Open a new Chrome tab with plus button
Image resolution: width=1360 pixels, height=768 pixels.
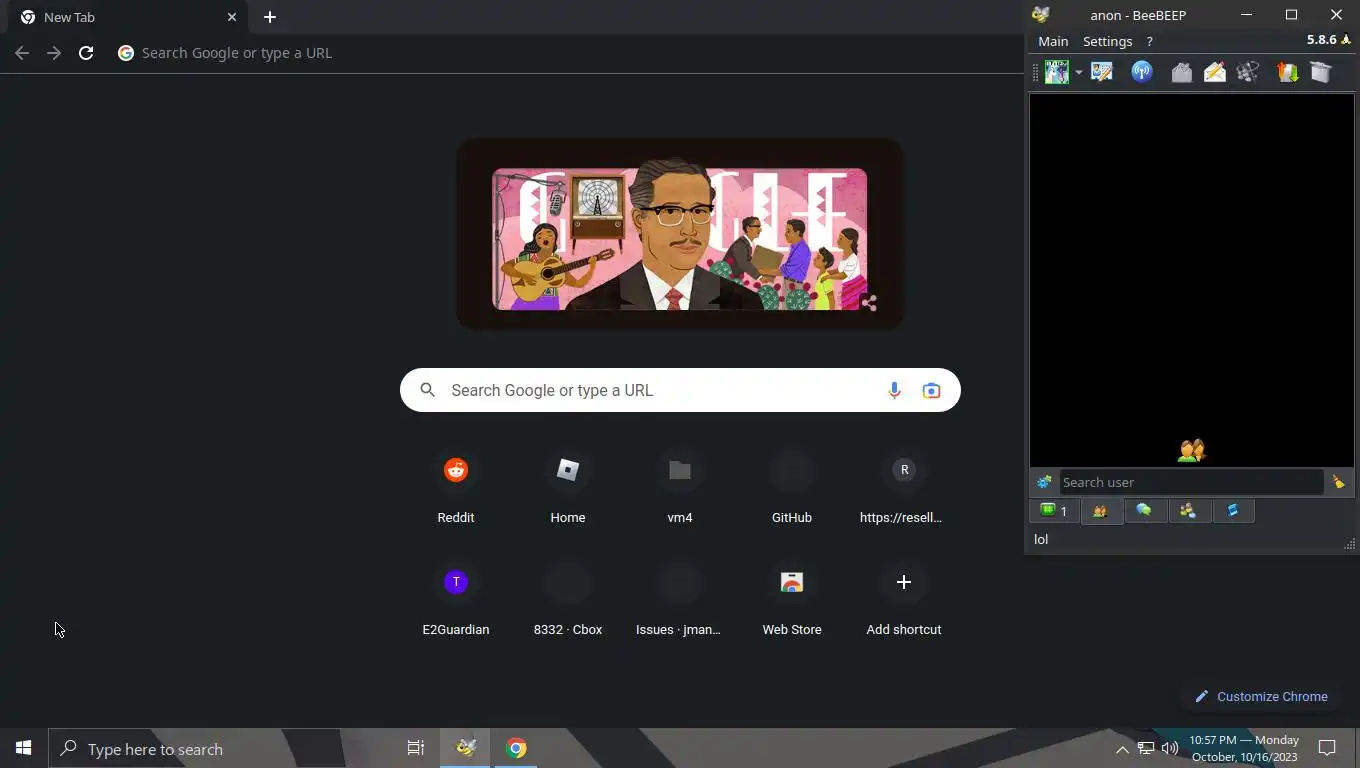[x=270, y=17]
